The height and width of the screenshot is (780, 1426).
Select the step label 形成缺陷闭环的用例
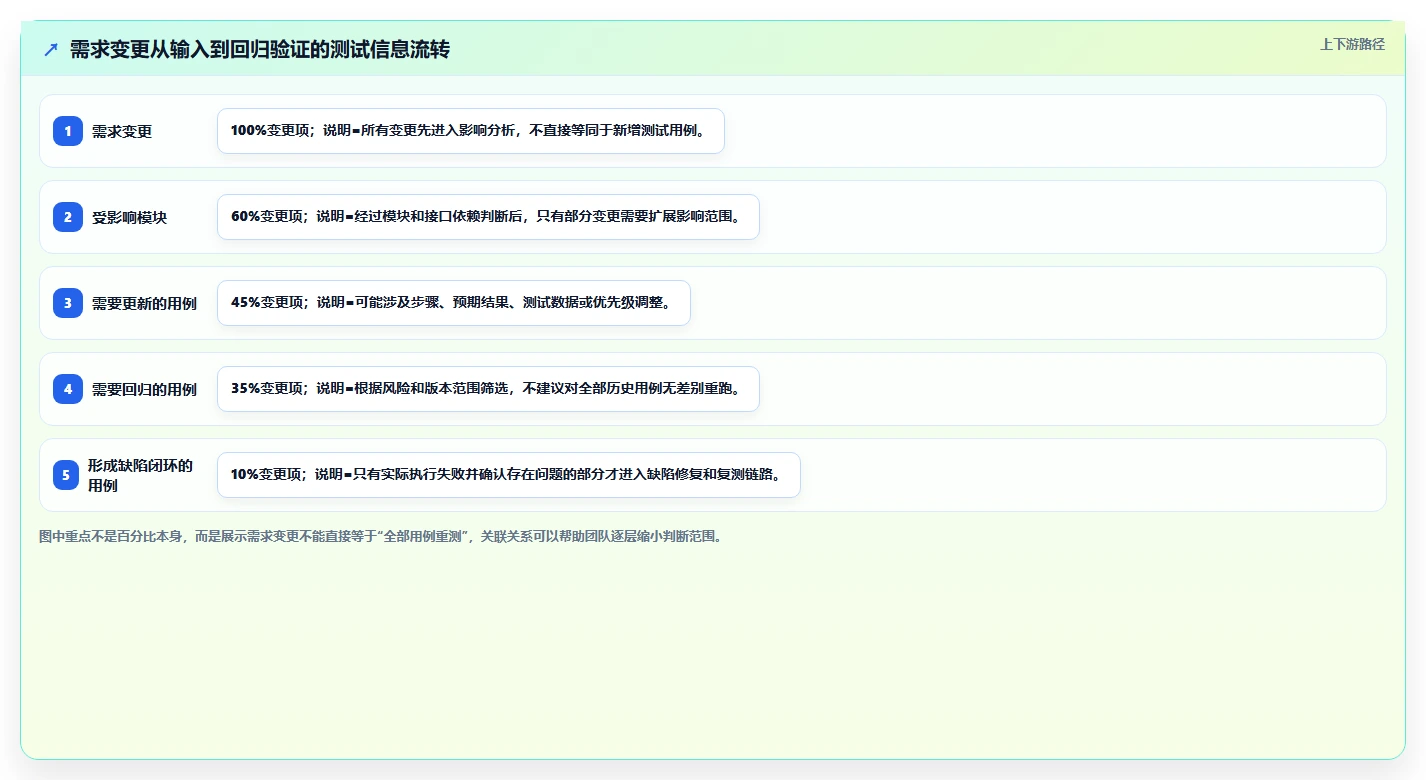pos(140,475)
